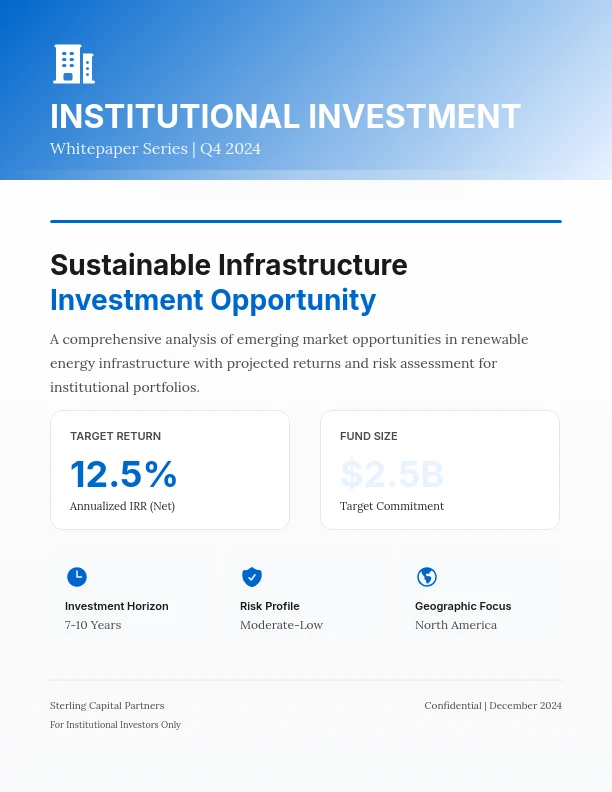Click the Sustainable Infrastructure heading
Screen dimensions: 612x792
[229, 265]
